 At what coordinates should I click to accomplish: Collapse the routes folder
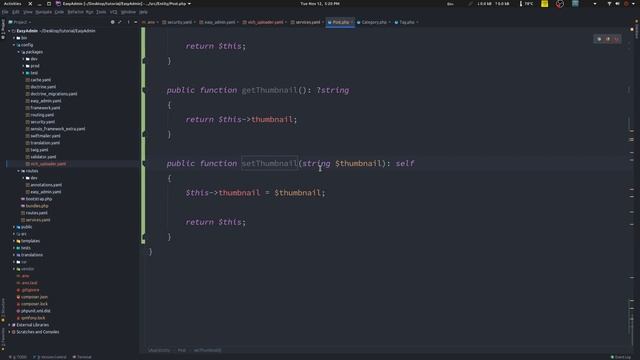click(x=19, y=171)
